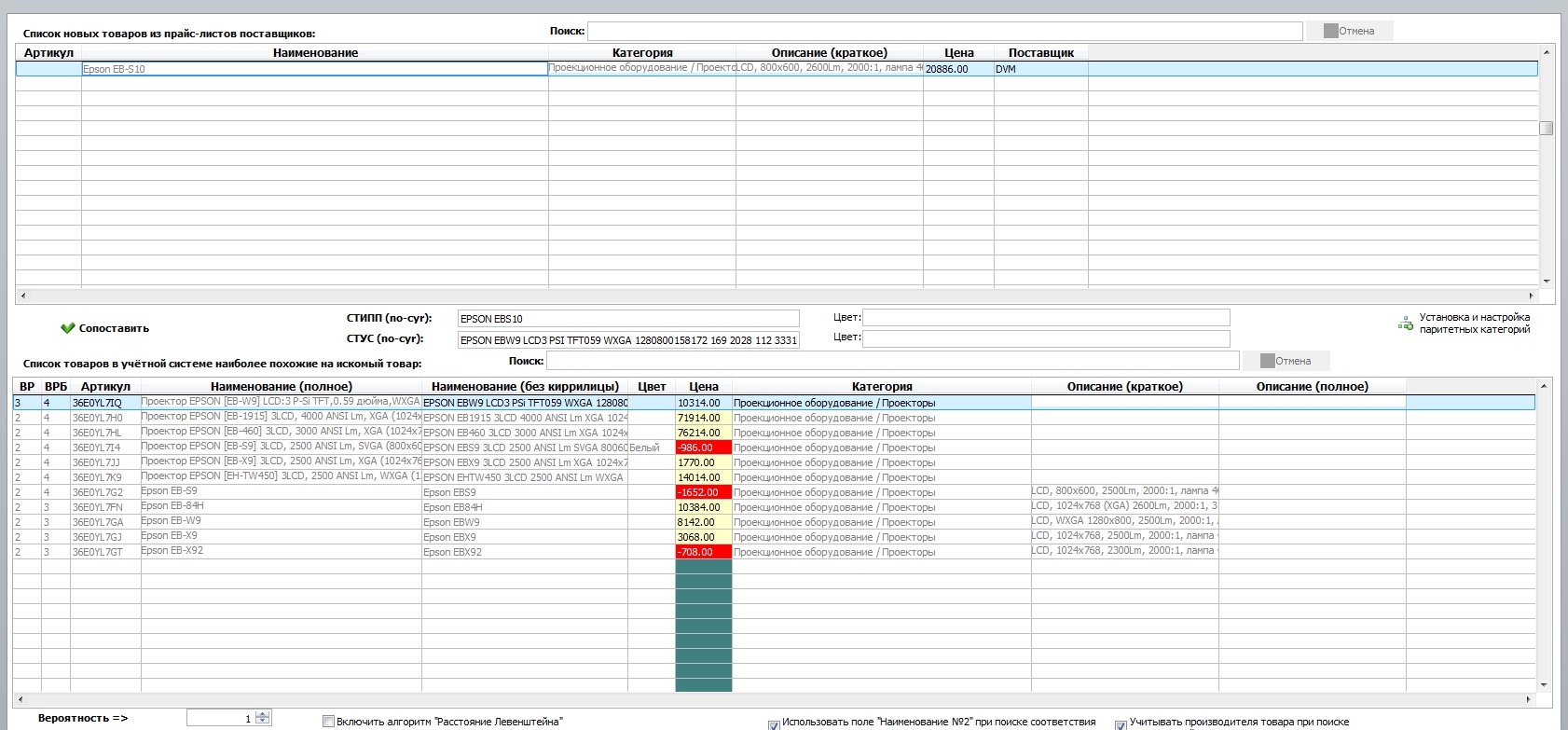Click the СТИПП (по-cyr) text field
The image size is (1568, 730).
click(x=628, y=318)
